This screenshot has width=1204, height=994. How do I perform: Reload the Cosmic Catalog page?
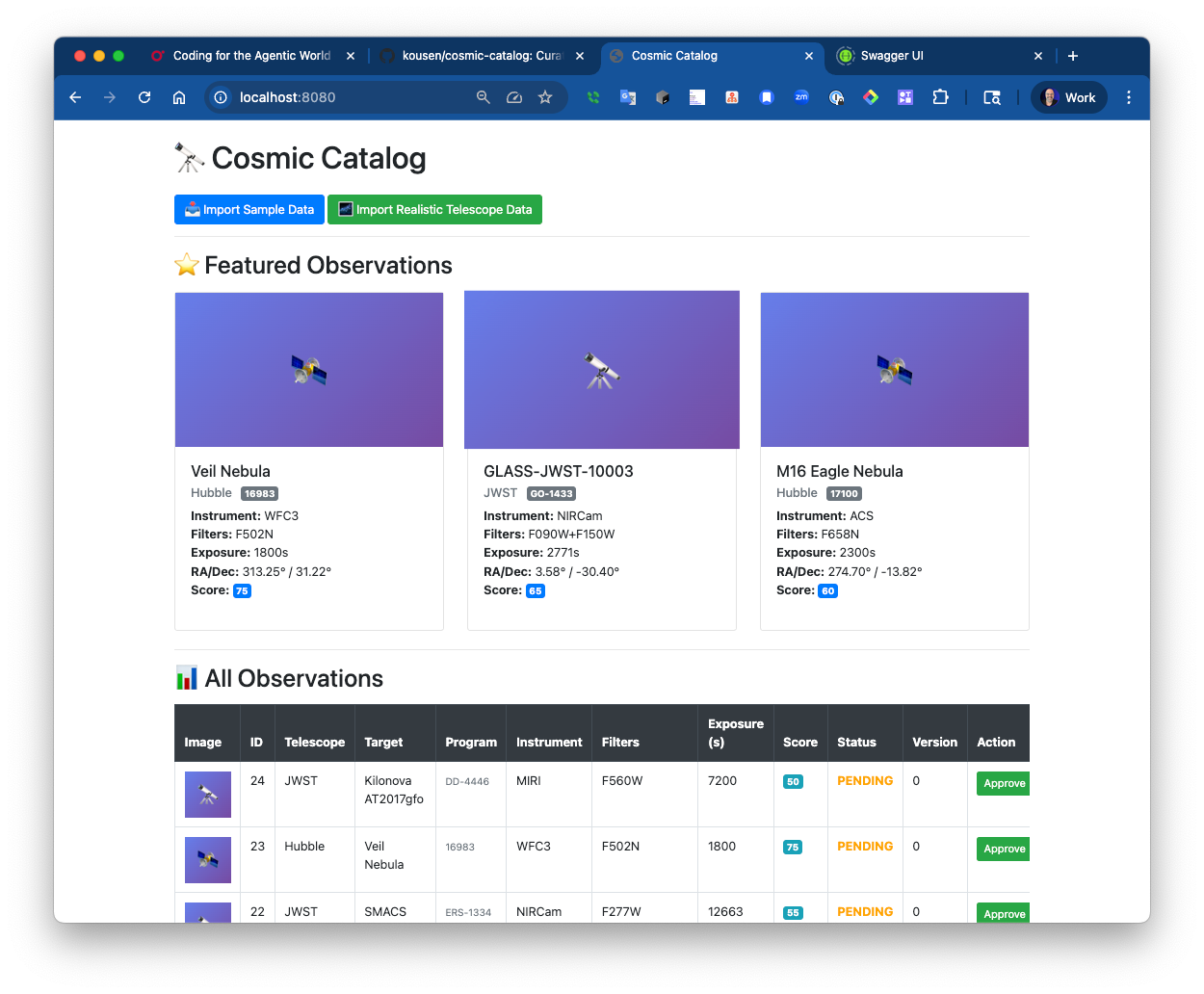pyautogui.click(x=144, y=97)
